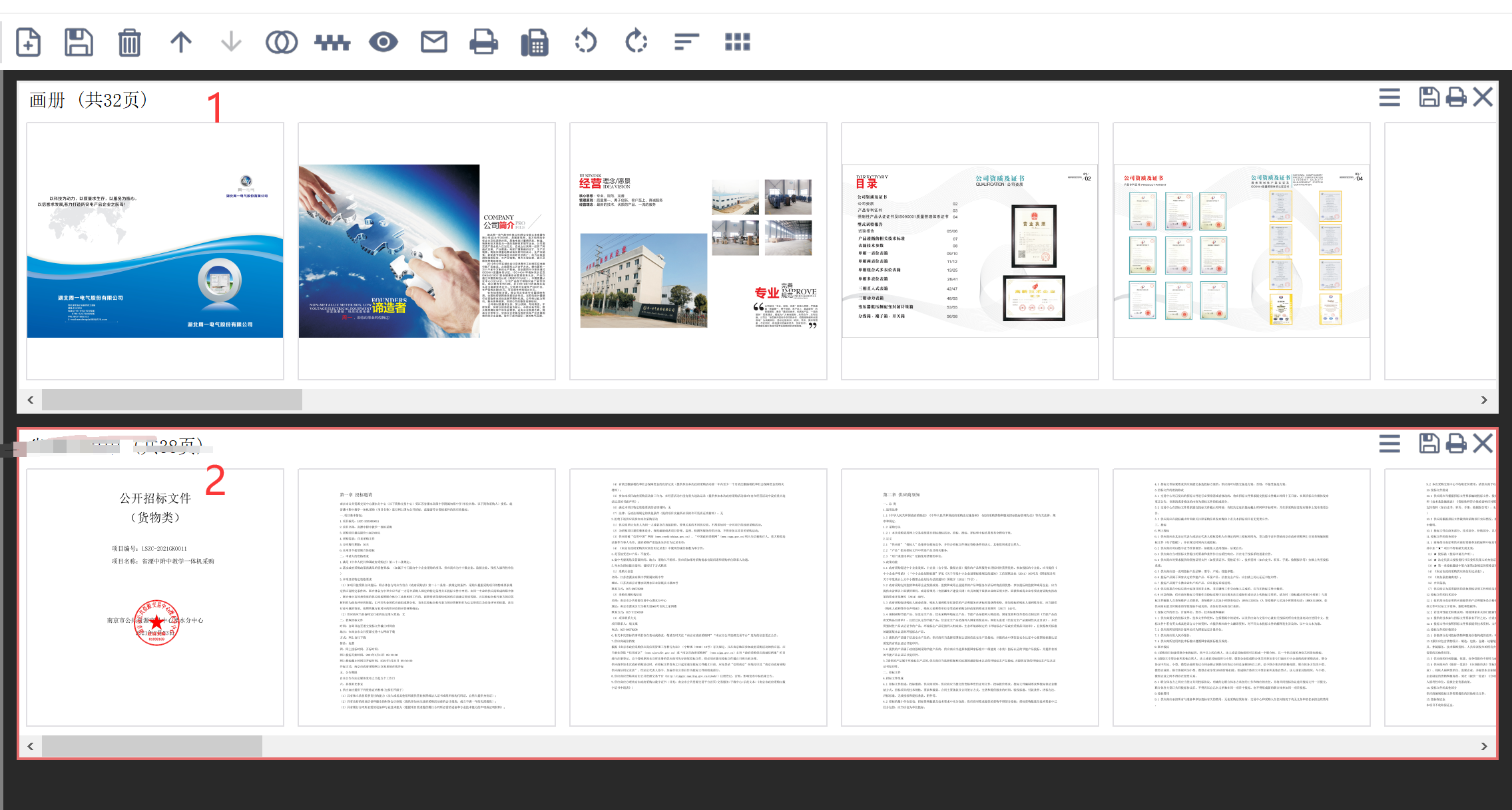
Task: Click the trash delete toolbar icon
Action: point(129,42)
